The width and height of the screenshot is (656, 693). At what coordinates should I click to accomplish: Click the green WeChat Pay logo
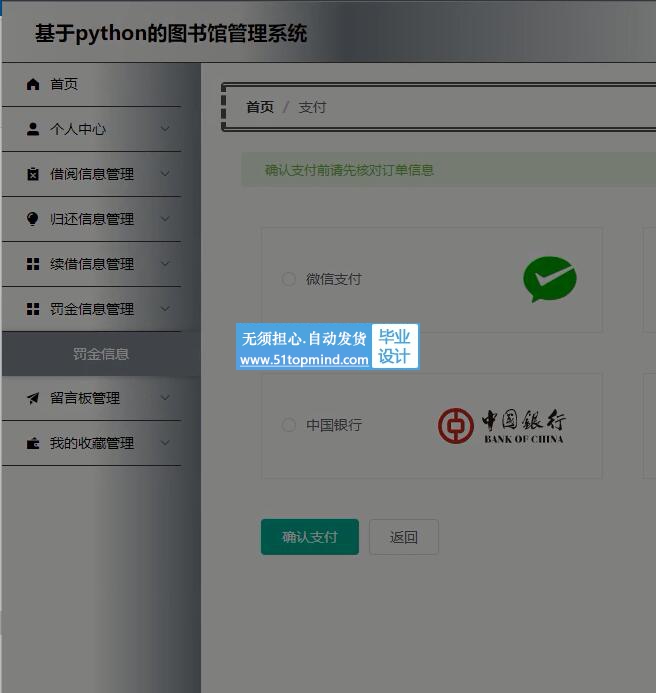tap(550, 279)
